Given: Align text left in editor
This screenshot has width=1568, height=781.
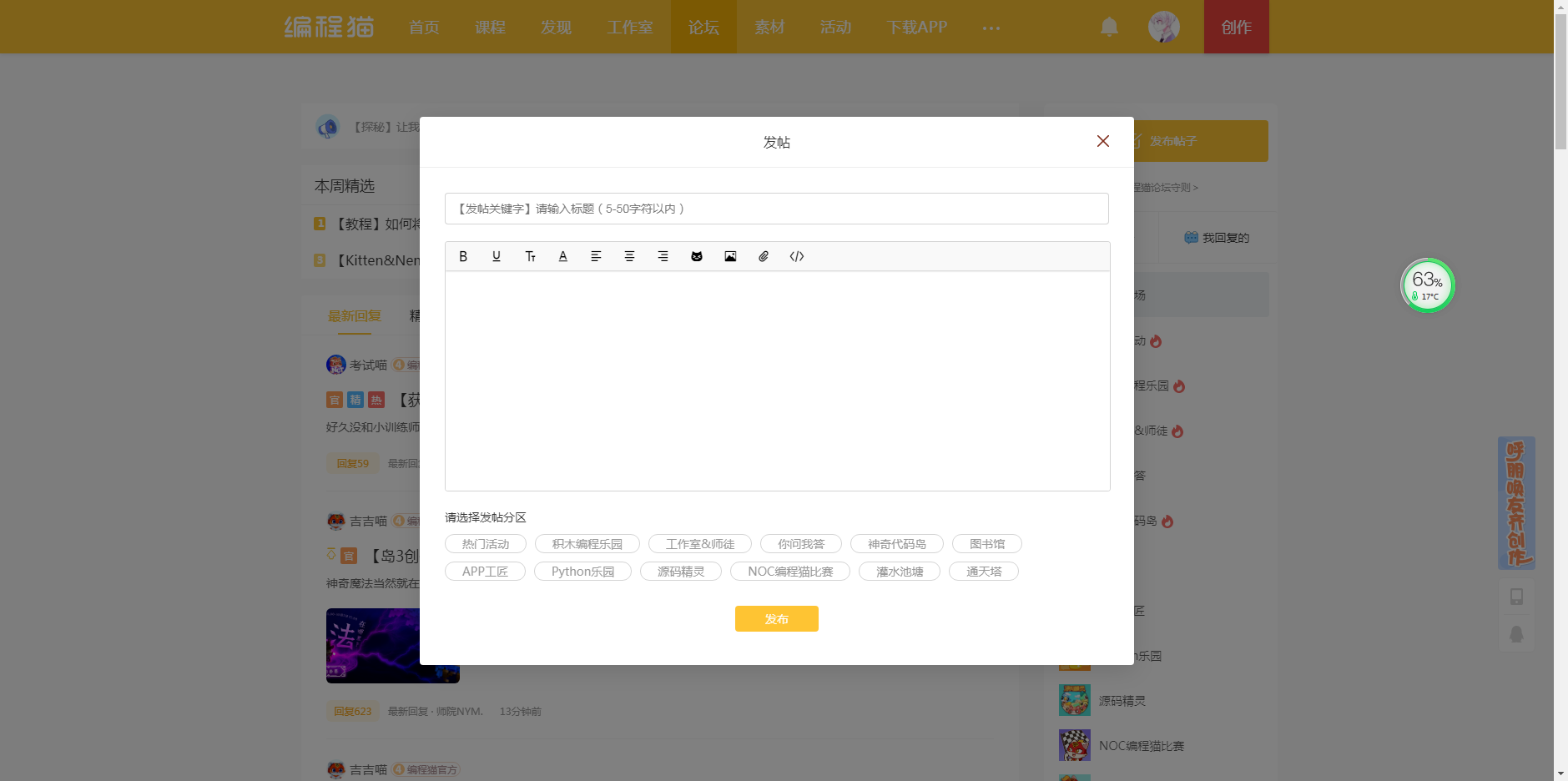Looking at the screenshot, I should click(x=596, y=256).
